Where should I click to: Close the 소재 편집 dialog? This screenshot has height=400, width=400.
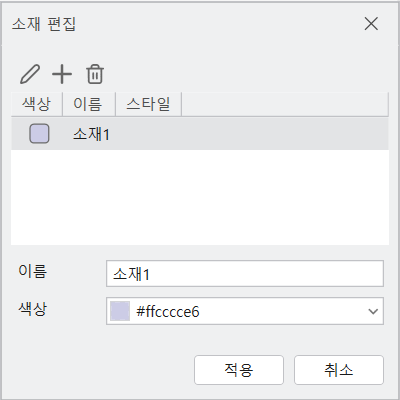tap(371, 24)
